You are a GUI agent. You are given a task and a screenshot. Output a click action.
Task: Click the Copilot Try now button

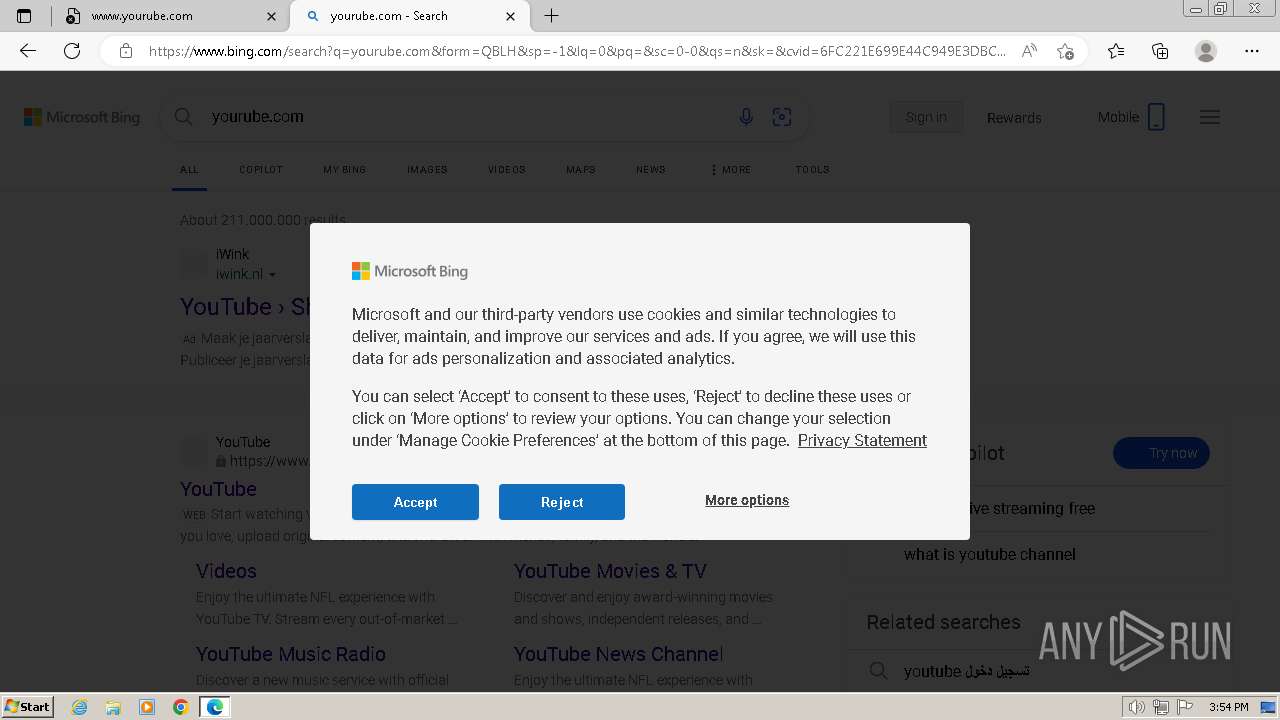click(1162, 453)
